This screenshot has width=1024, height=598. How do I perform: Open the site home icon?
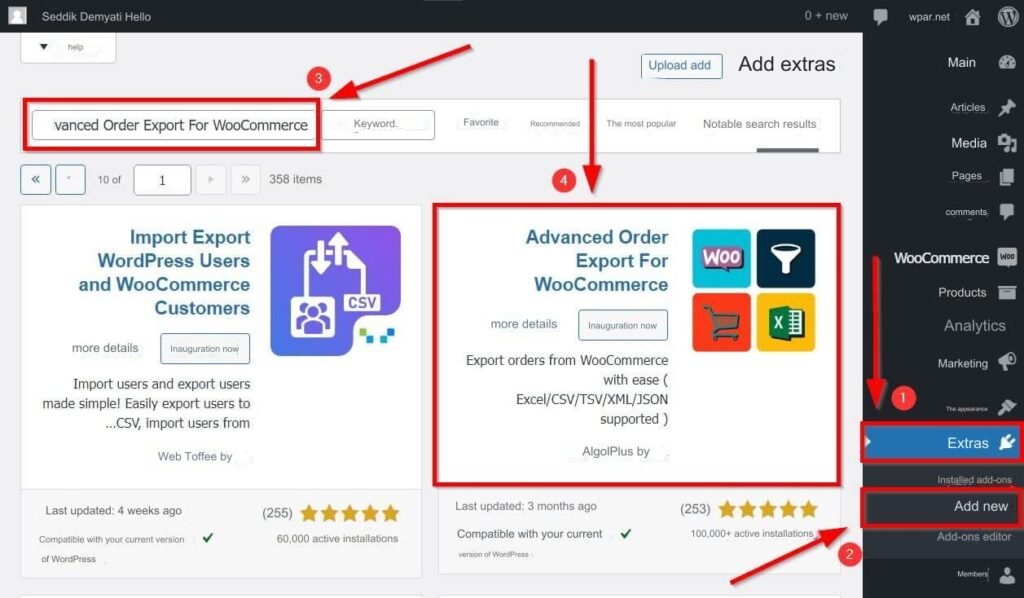(972, 17)
